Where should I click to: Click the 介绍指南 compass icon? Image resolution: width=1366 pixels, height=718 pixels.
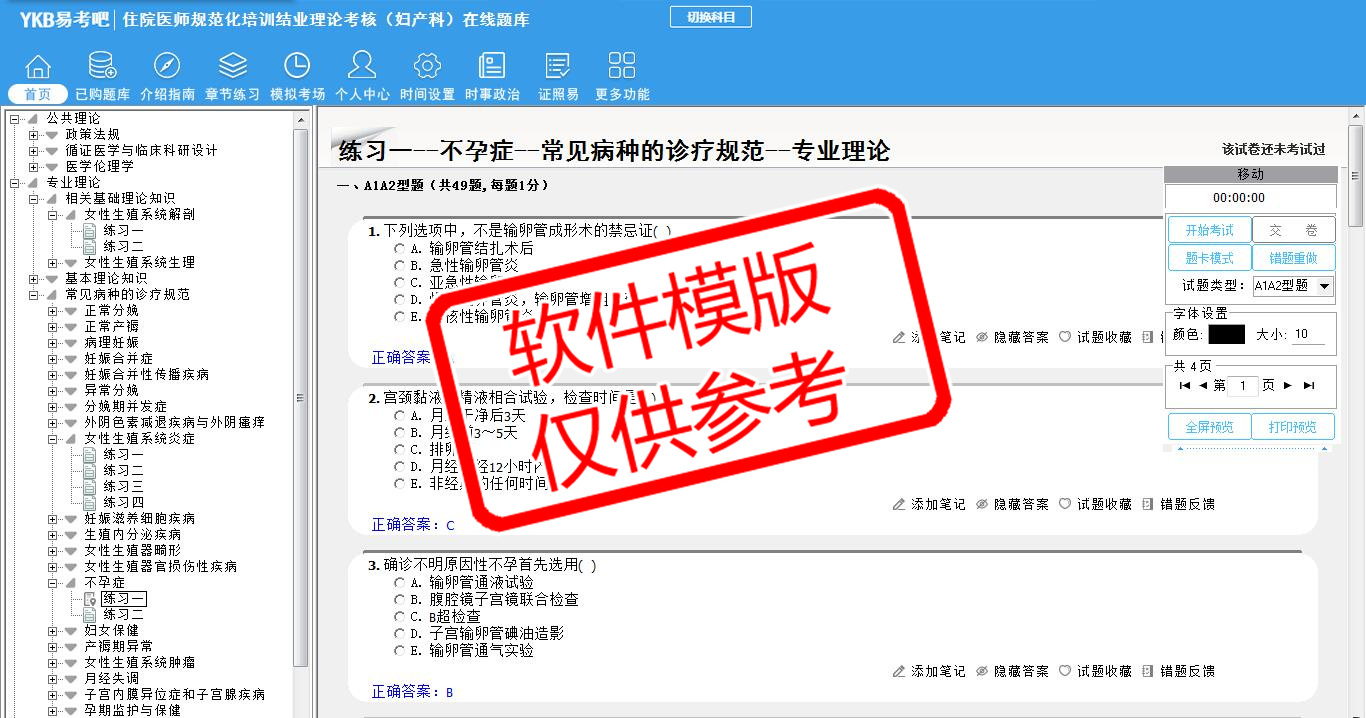click(x=167, y=67)
